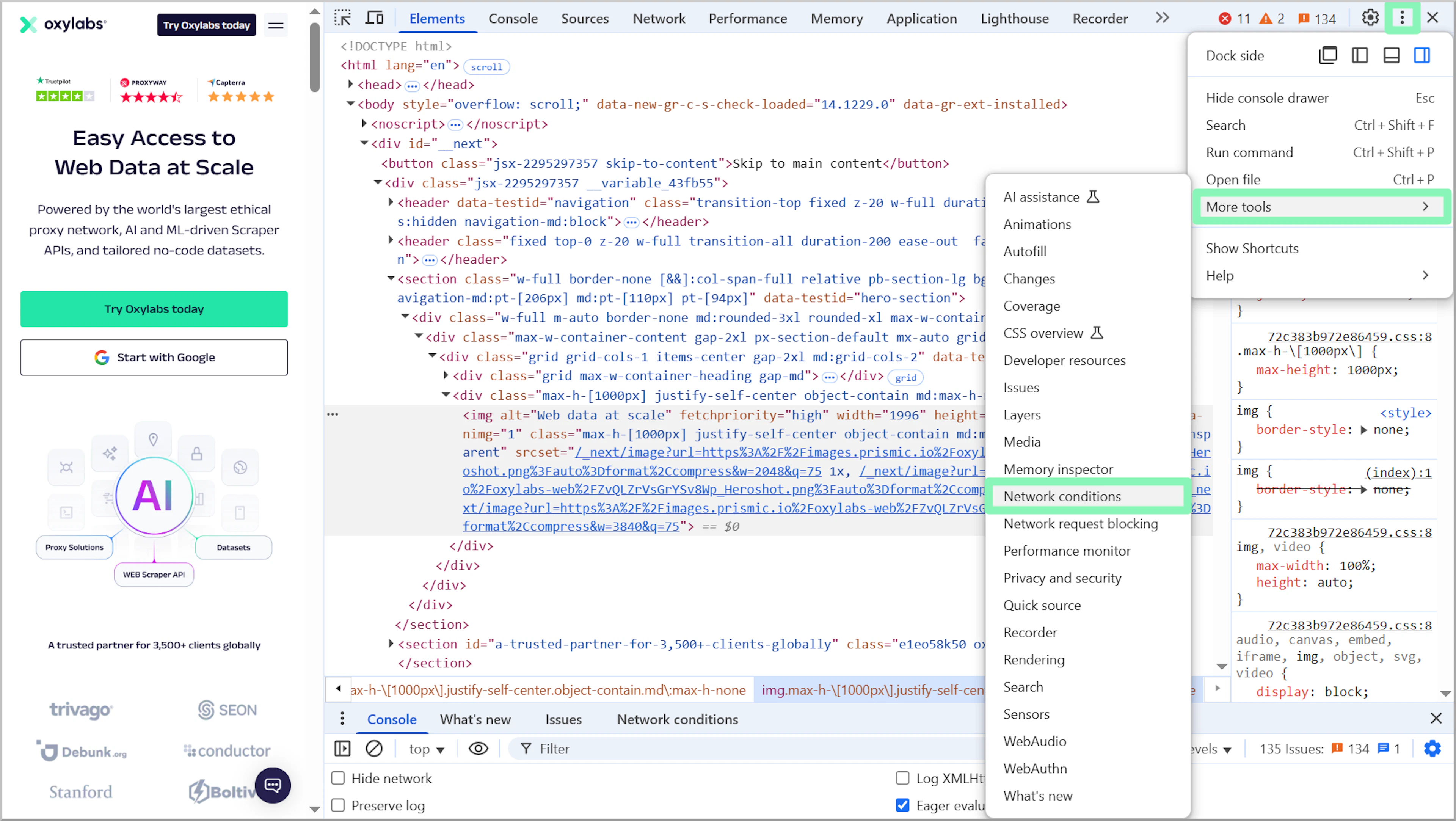Image resolution: width=1456 pixels, height=821 pixels.
Task: Expand the head element node
Action: click(350, 84)
